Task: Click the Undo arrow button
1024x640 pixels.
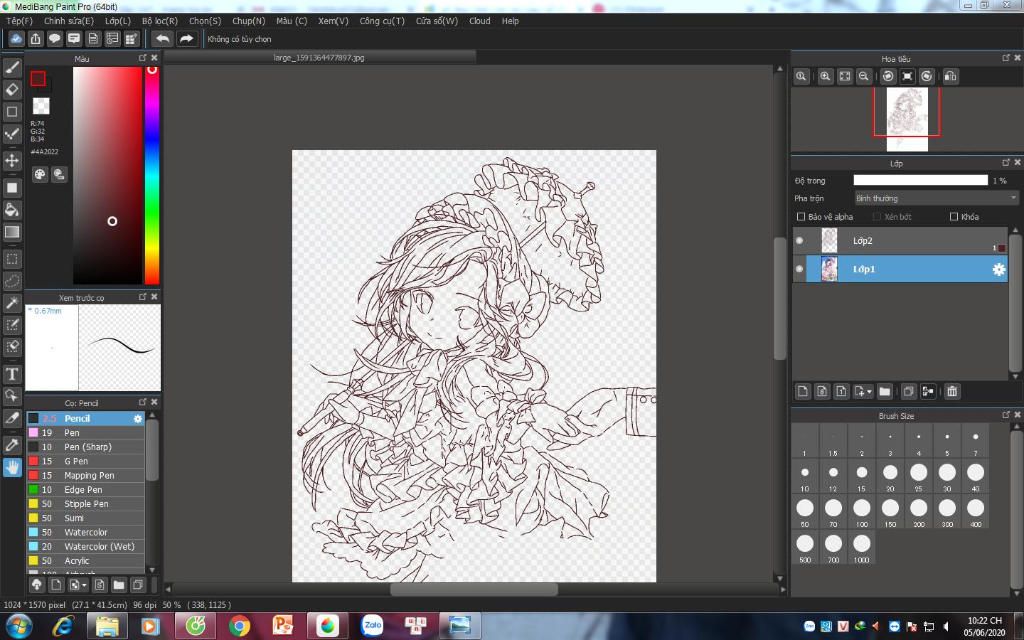Action: click(x=163, y=39)
